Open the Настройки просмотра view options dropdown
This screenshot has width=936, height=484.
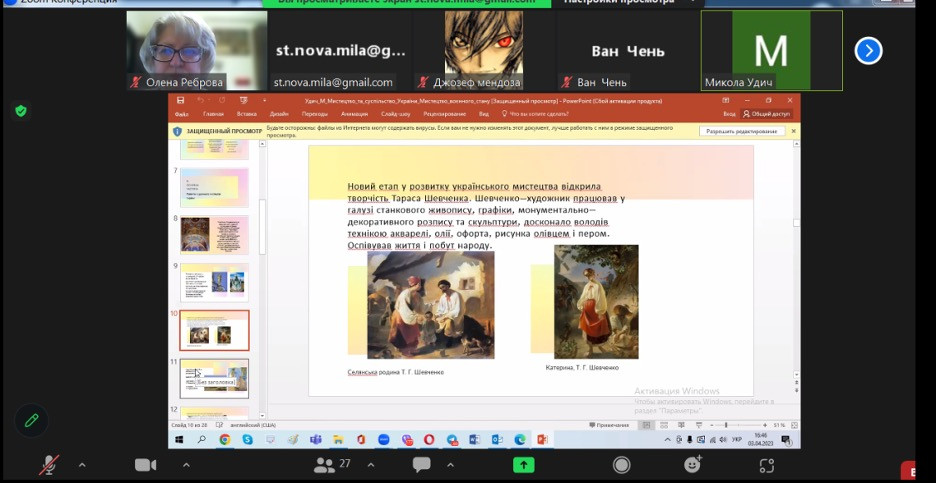click(x=630, y=2)
